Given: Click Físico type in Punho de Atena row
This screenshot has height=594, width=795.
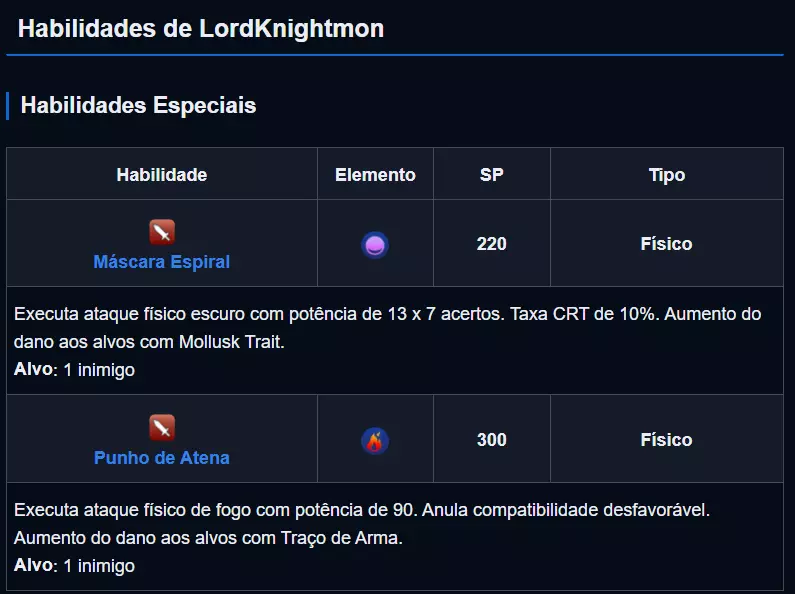Looking at the screenshot, I should pyautogui.click(x=666, y=440).
